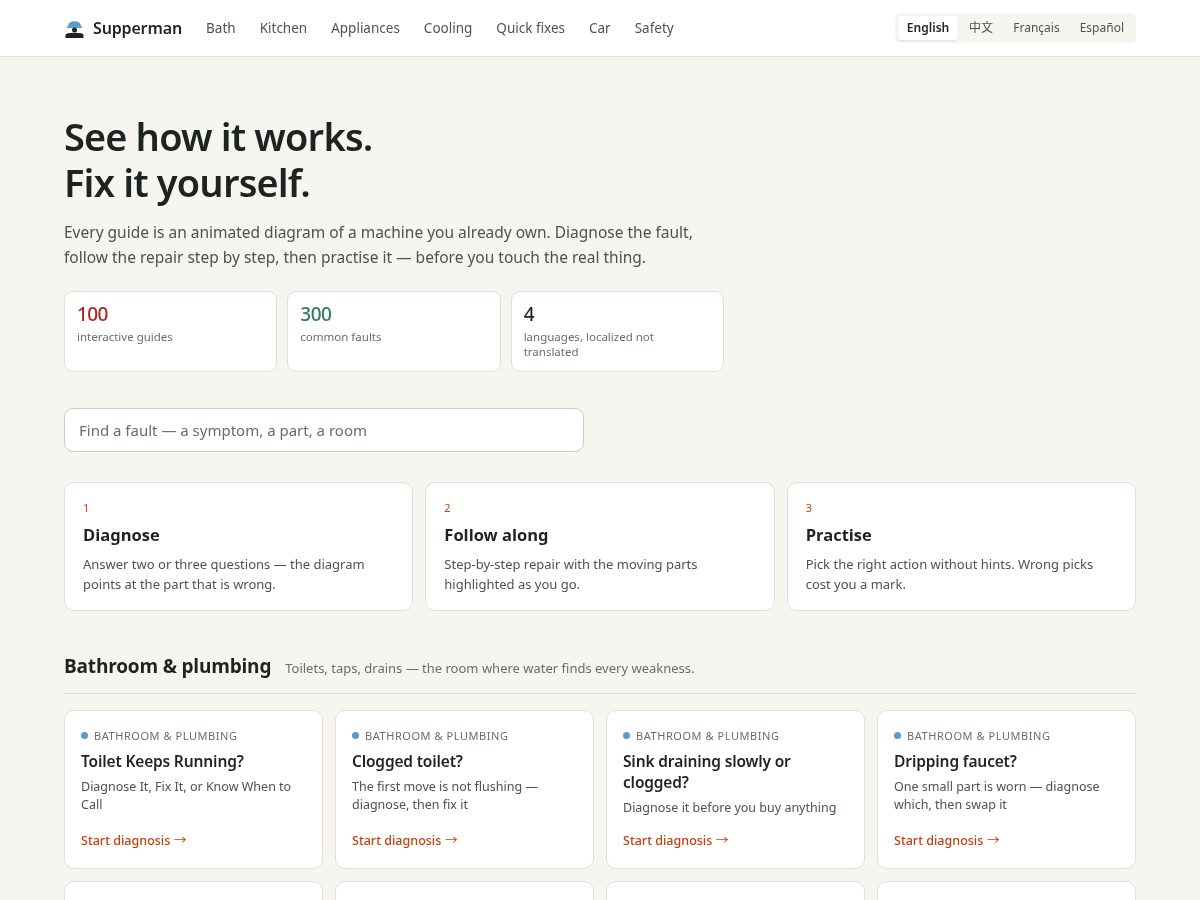Viewport: 1200px width, 900px height.
Task: Click the Supperman logo icon
Action: (74, 28)
